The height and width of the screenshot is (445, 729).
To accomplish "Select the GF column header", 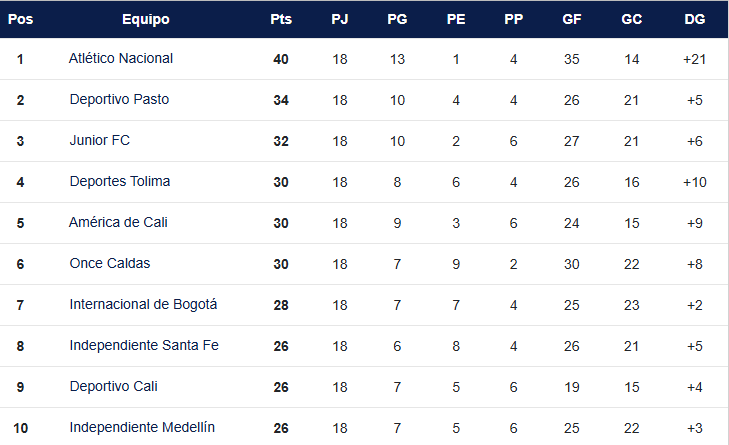I will [572, 19].
